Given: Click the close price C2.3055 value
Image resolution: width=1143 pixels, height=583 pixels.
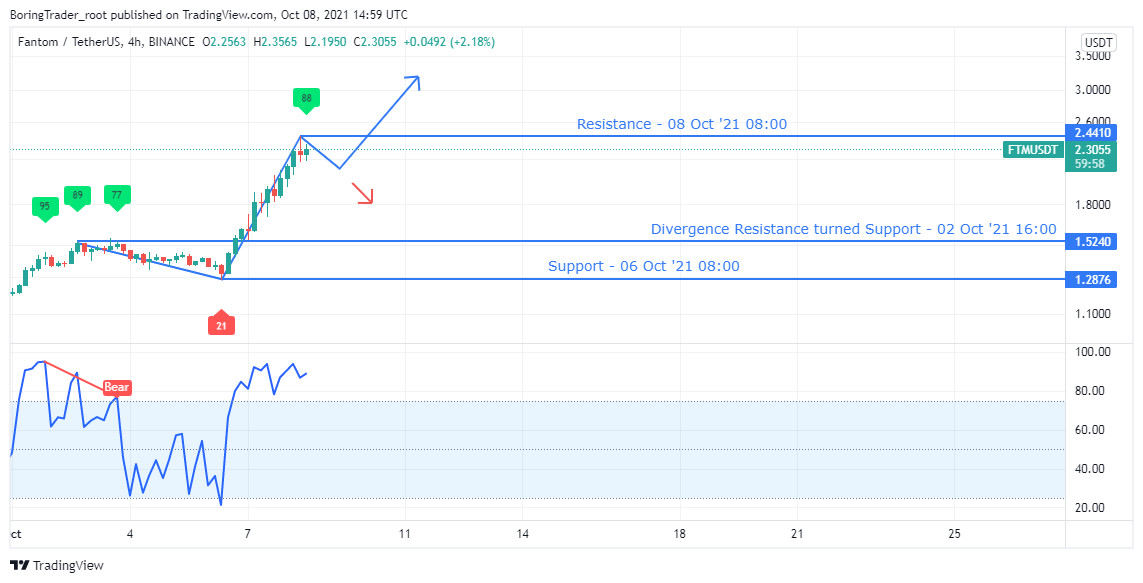Looking at the screenshot, I should click(375, 42).
